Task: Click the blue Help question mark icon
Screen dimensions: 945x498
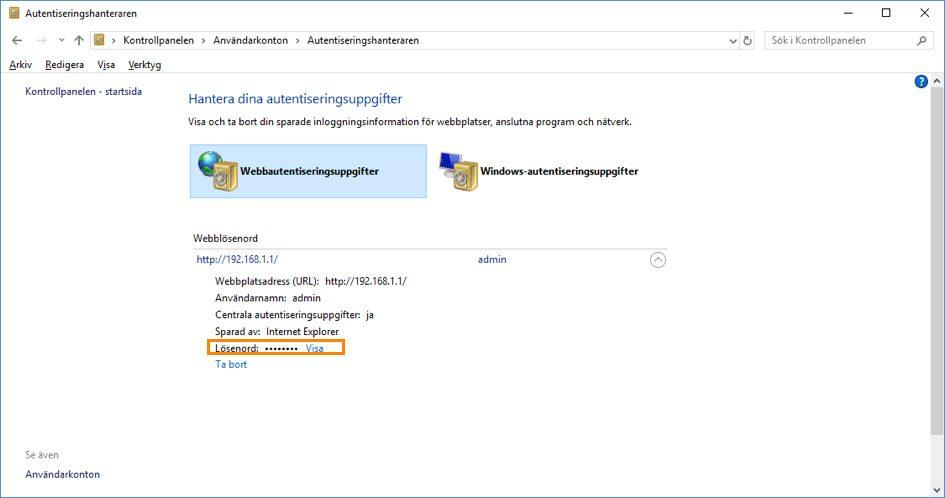Action: pyautogui.click(x=921, y=81)
